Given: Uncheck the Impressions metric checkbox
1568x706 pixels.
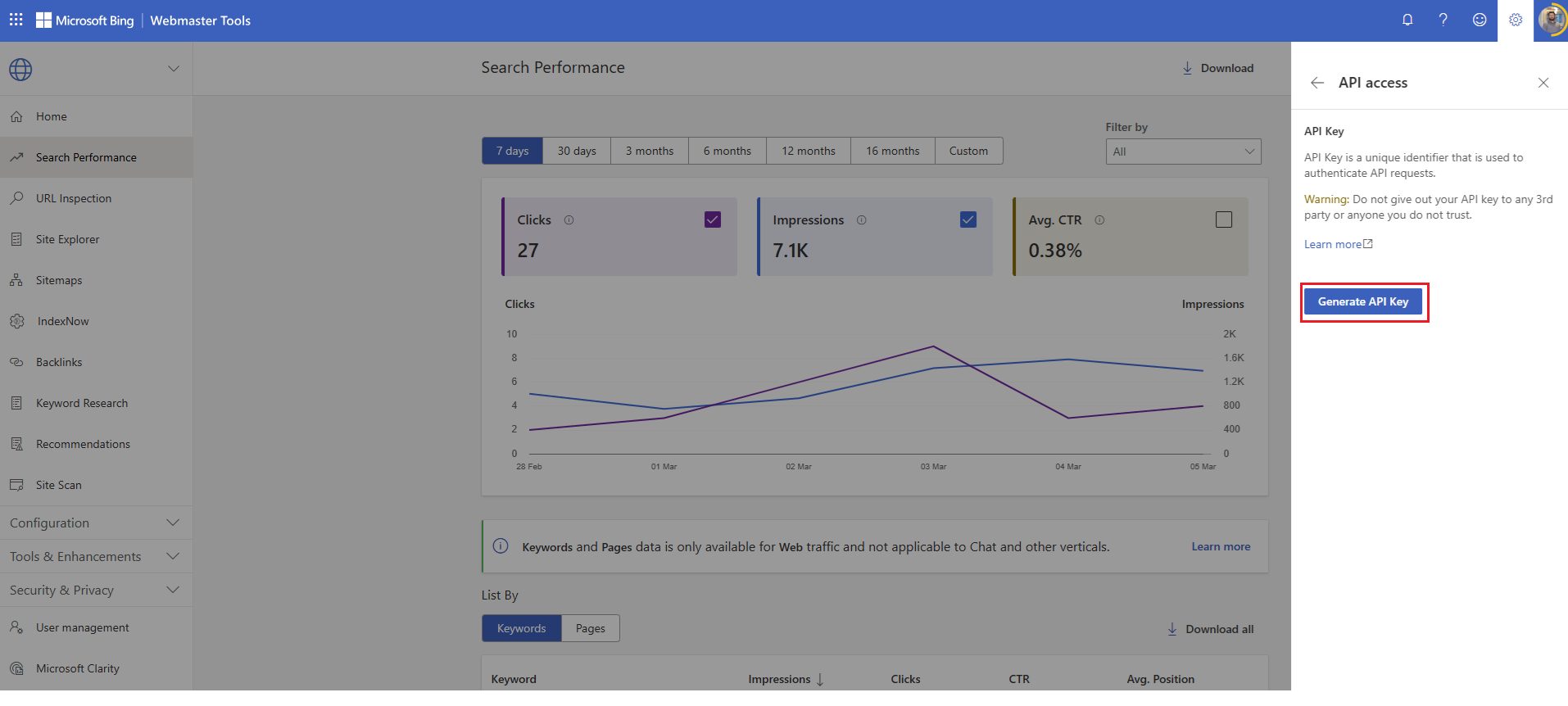Looking at the screenshot, I should [x=968, y=219].
